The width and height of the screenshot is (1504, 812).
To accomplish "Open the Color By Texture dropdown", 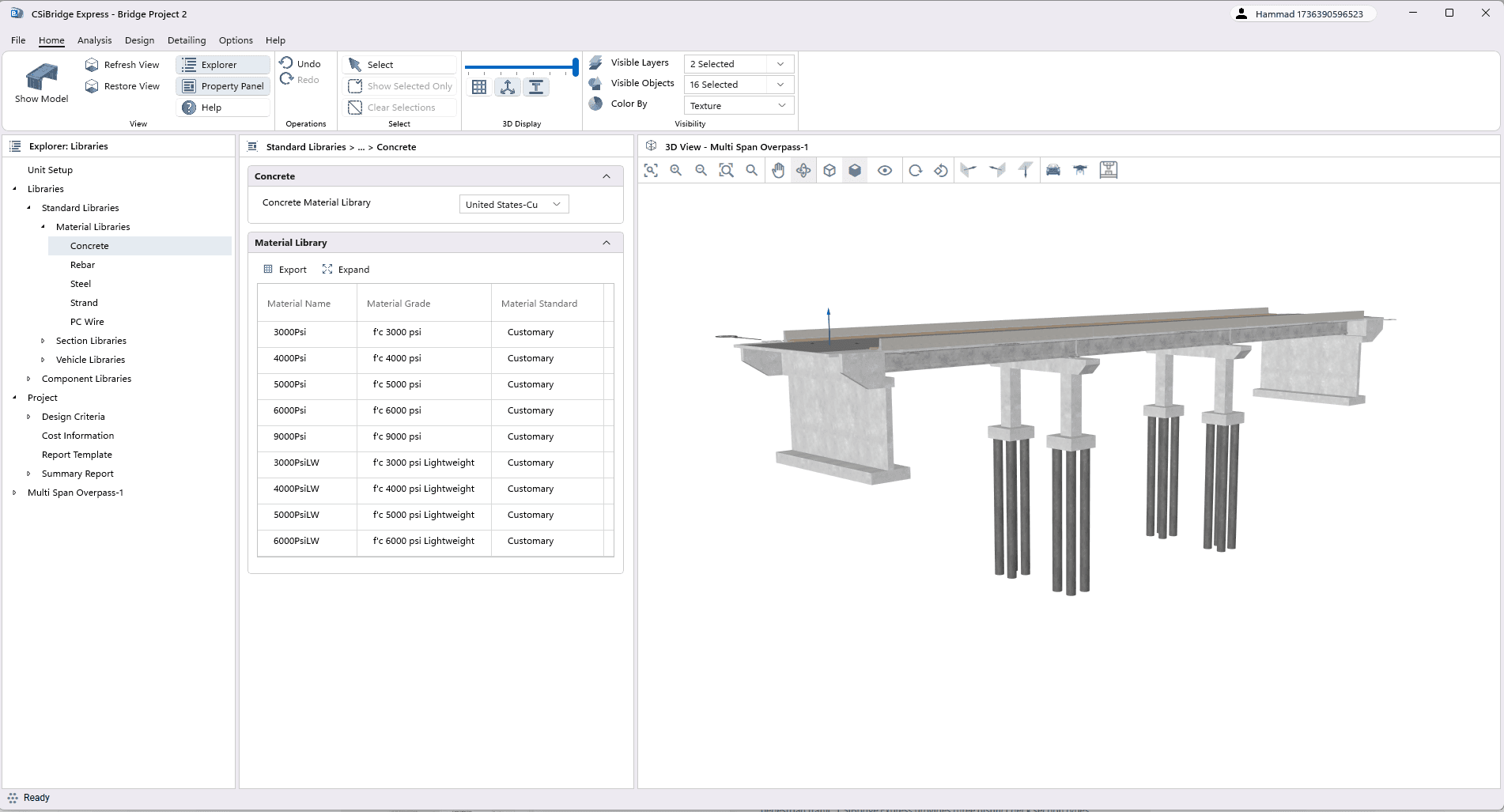I will click(738, 106).
